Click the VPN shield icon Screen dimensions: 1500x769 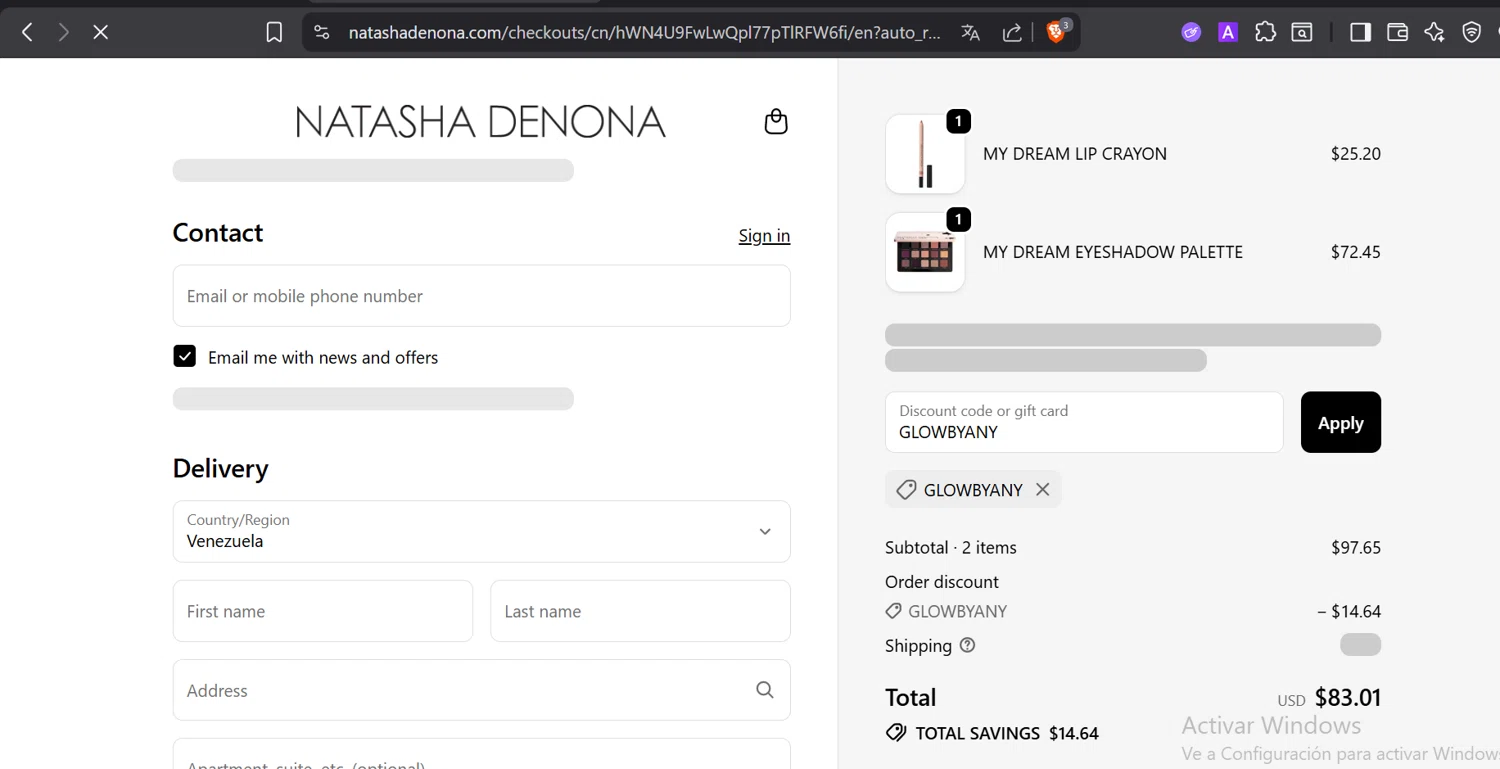click(x=1471, y=32)
